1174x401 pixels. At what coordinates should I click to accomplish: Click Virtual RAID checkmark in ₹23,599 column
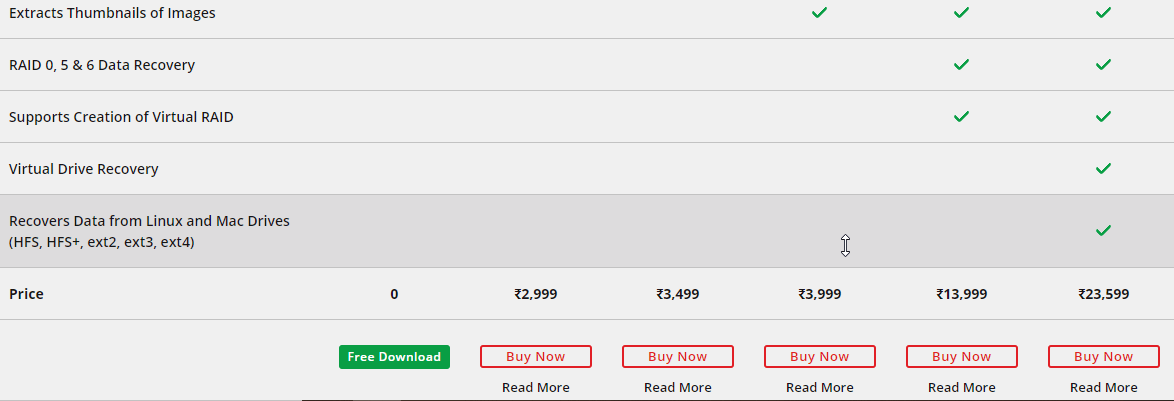click(x=1103, y=116)
